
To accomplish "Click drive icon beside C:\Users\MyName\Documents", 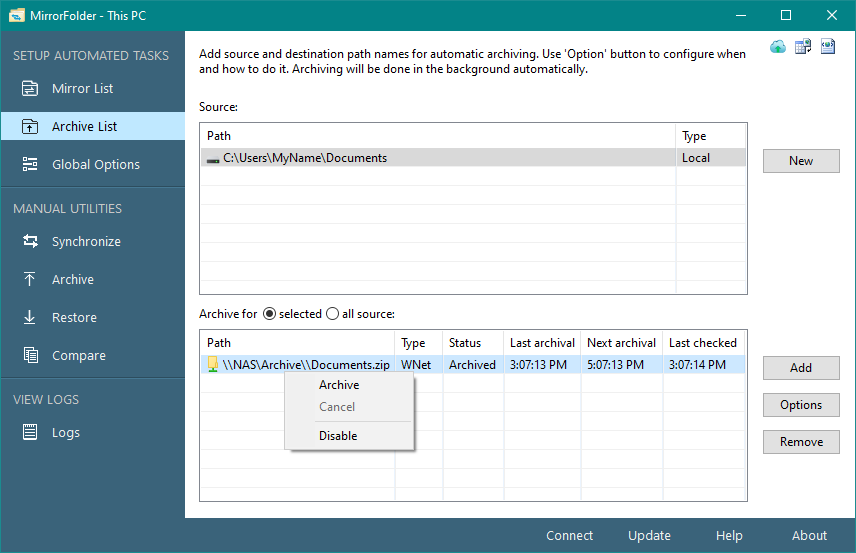I will pos(213,160).
